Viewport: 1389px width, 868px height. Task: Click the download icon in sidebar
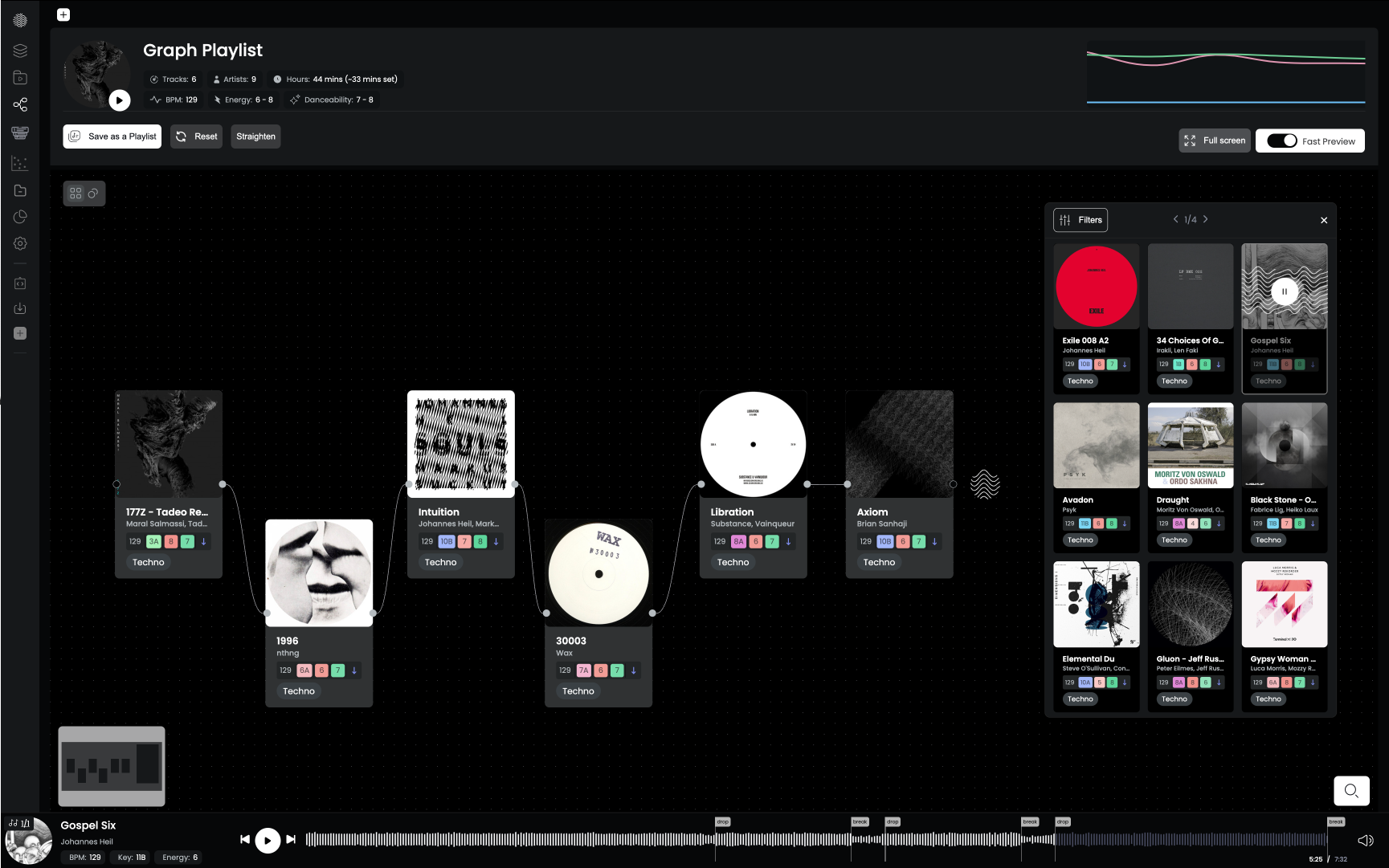click(x=20, y=308)
